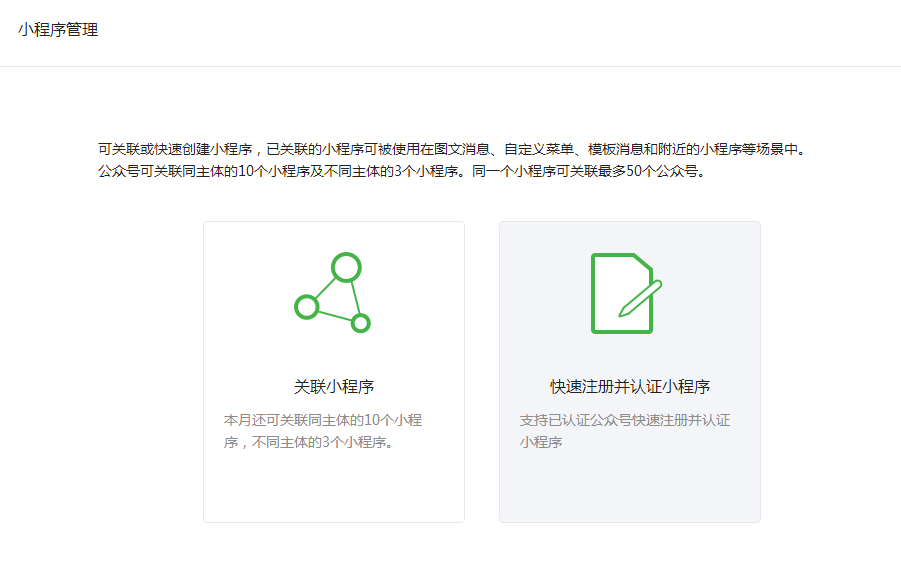Click the green pen on the document icon
This screenshot has height=572, width=901.
pyautogui.click(x=641, y=298)
